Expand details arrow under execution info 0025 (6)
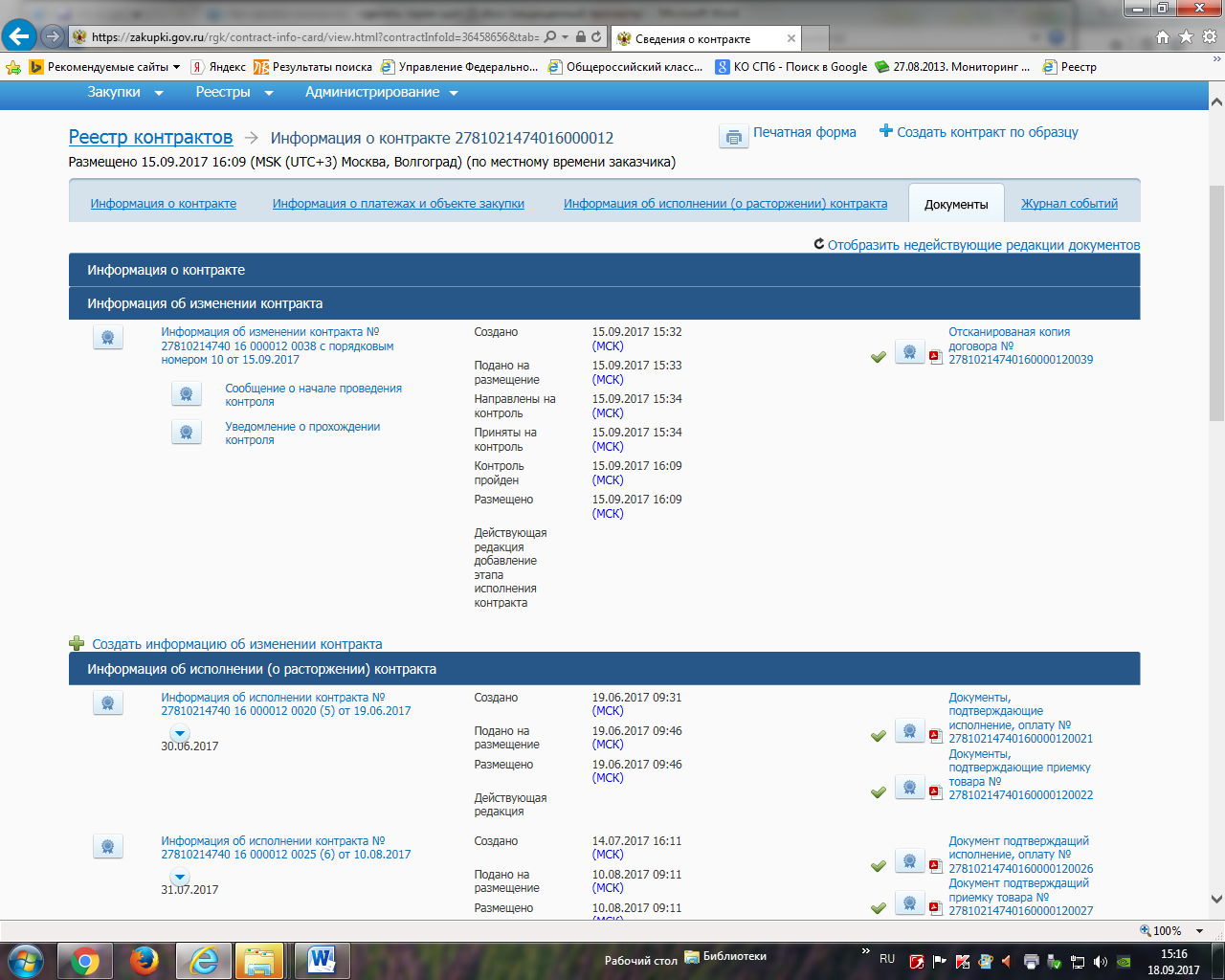 click(x=179, y=877)
